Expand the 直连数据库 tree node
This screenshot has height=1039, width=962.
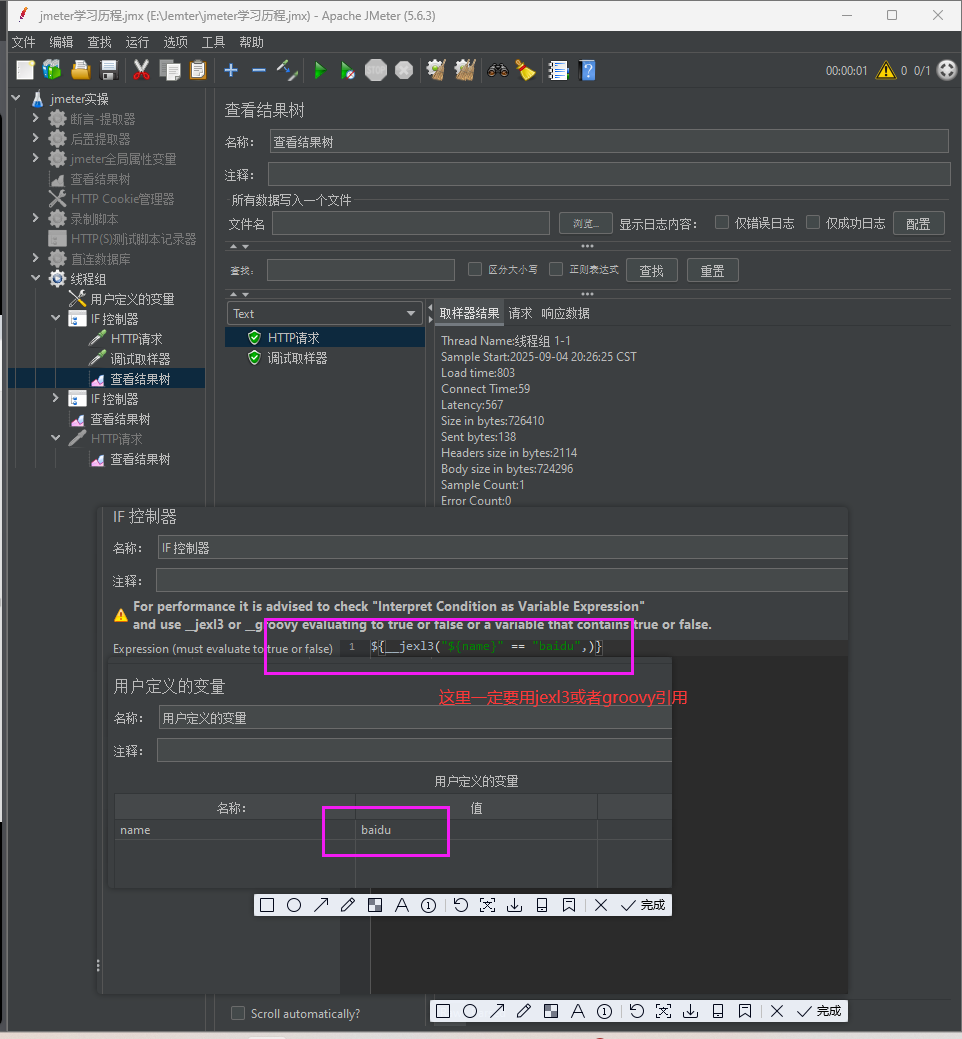[x=36, y=257]
